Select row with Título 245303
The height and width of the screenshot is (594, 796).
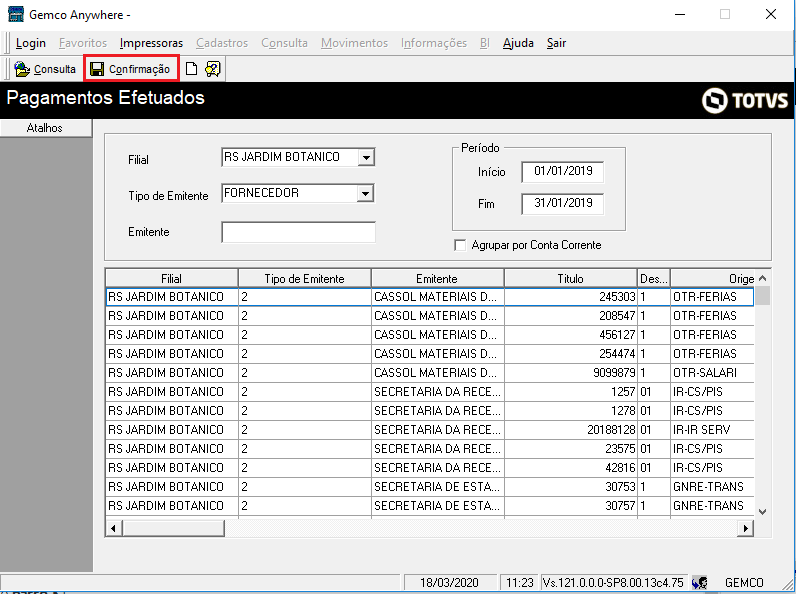point(429,297)
